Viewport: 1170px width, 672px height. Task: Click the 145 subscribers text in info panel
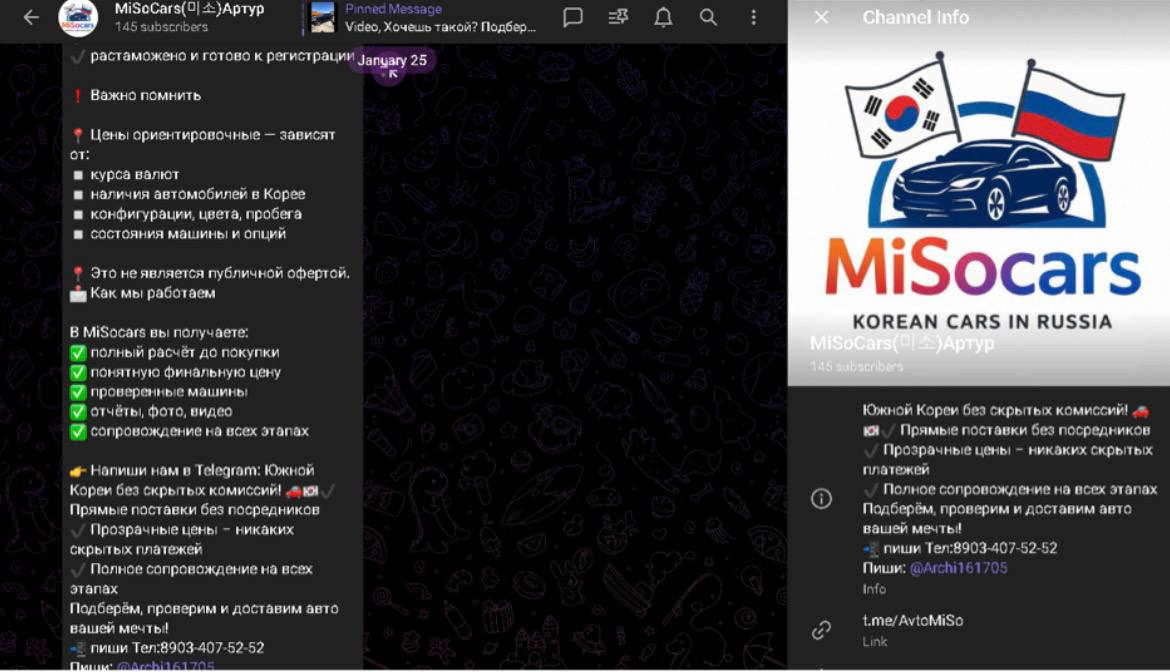point(856,367)
